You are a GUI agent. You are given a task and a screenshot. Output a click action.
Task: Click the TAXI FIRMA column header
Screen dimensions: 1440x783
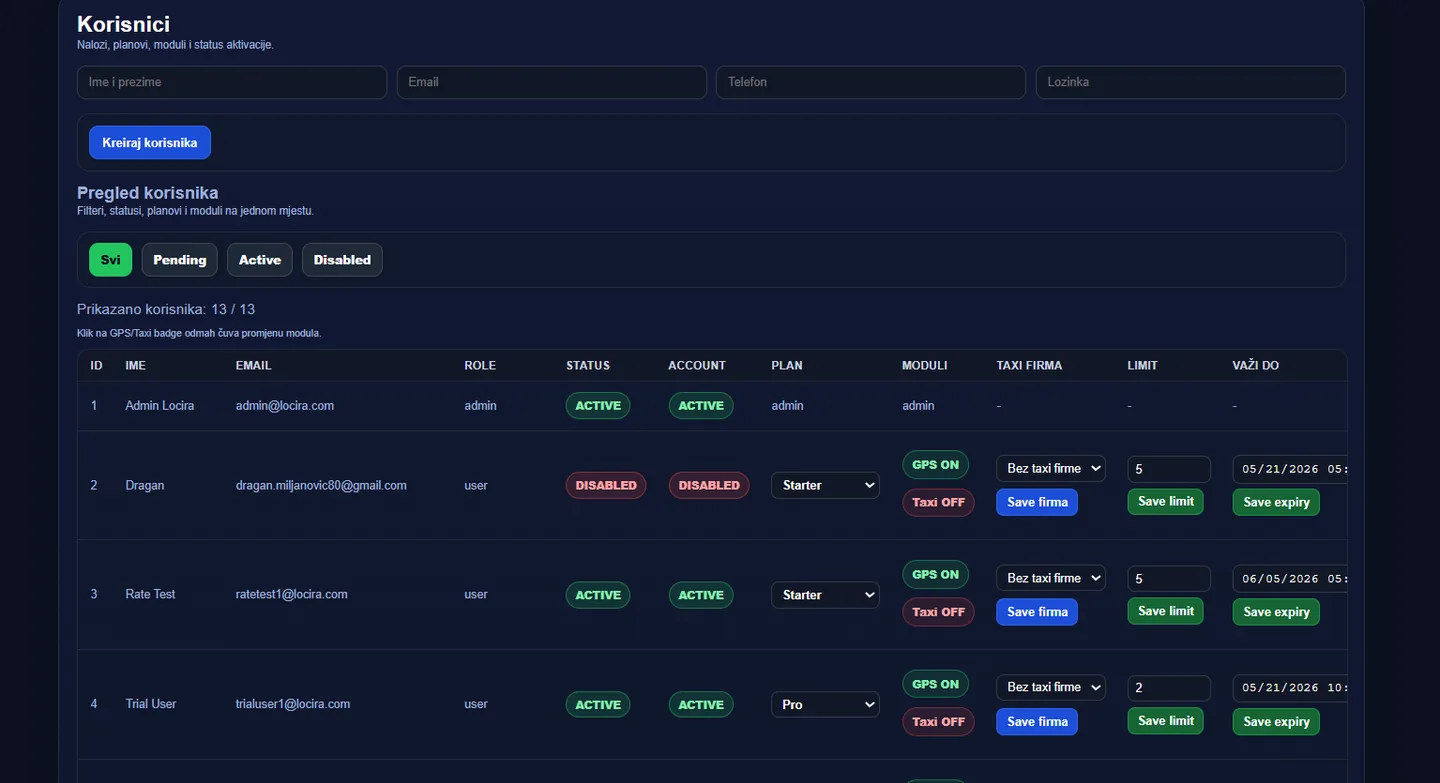[x=1029, y=366]
